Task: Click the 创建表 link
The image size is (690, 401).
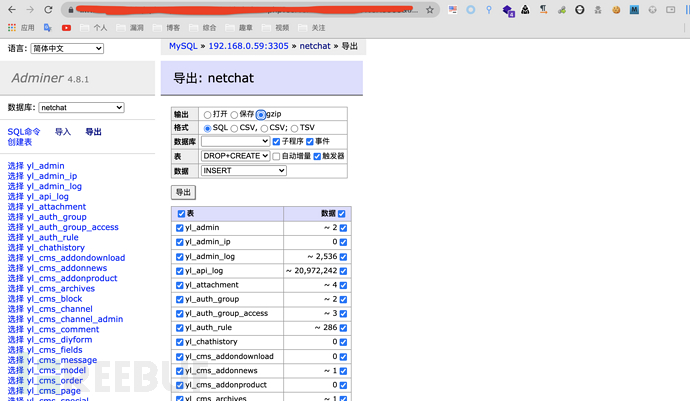Action: pos(20,142)
